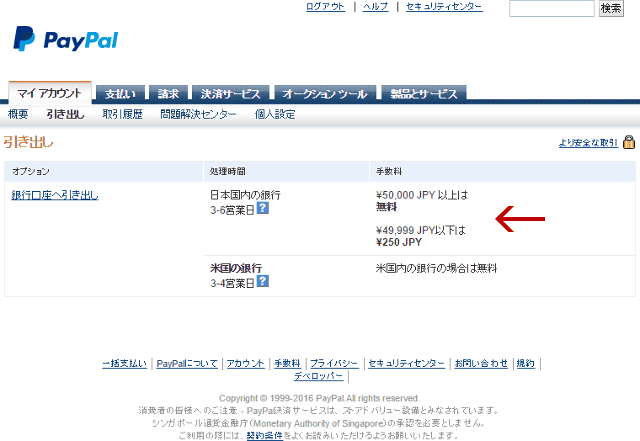Open 個人設定 submenu item
This screenshot has height=441, width=640.
(275, 114)
